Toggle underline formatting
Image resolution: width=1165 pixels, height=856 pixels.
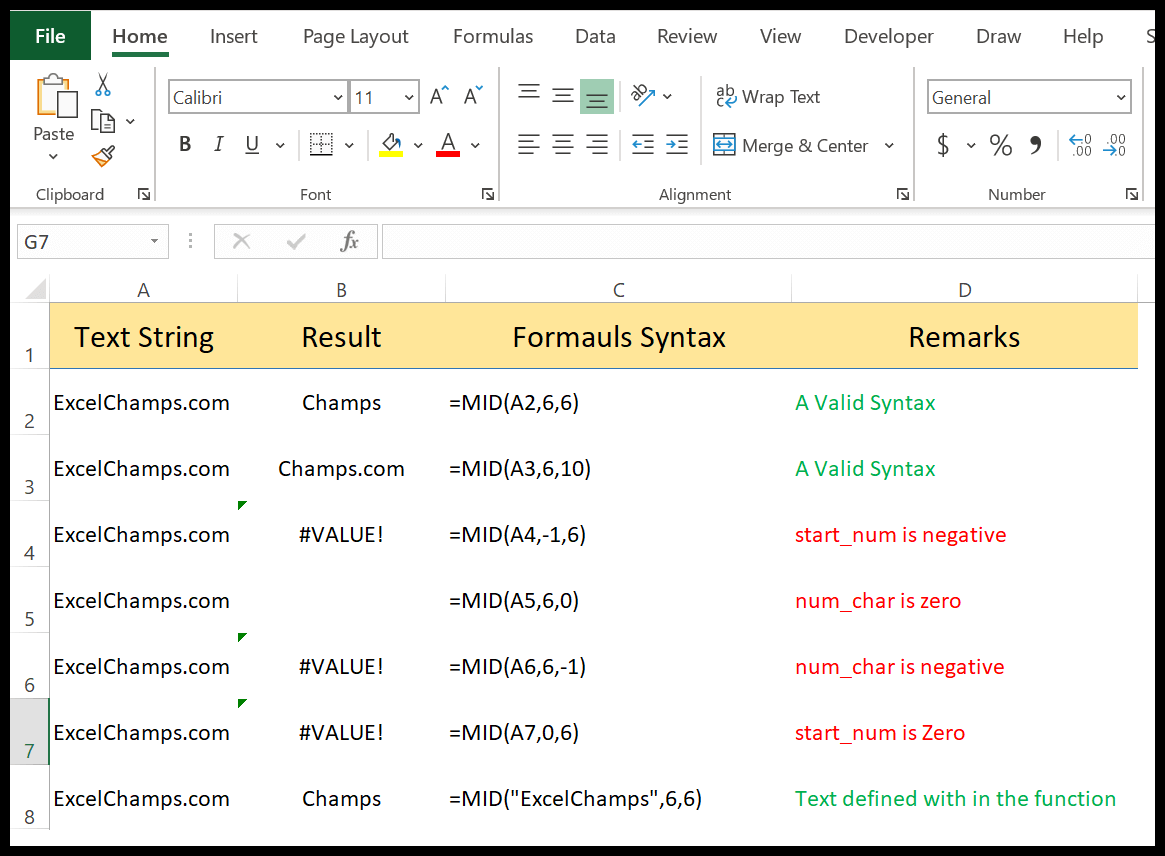251,144
